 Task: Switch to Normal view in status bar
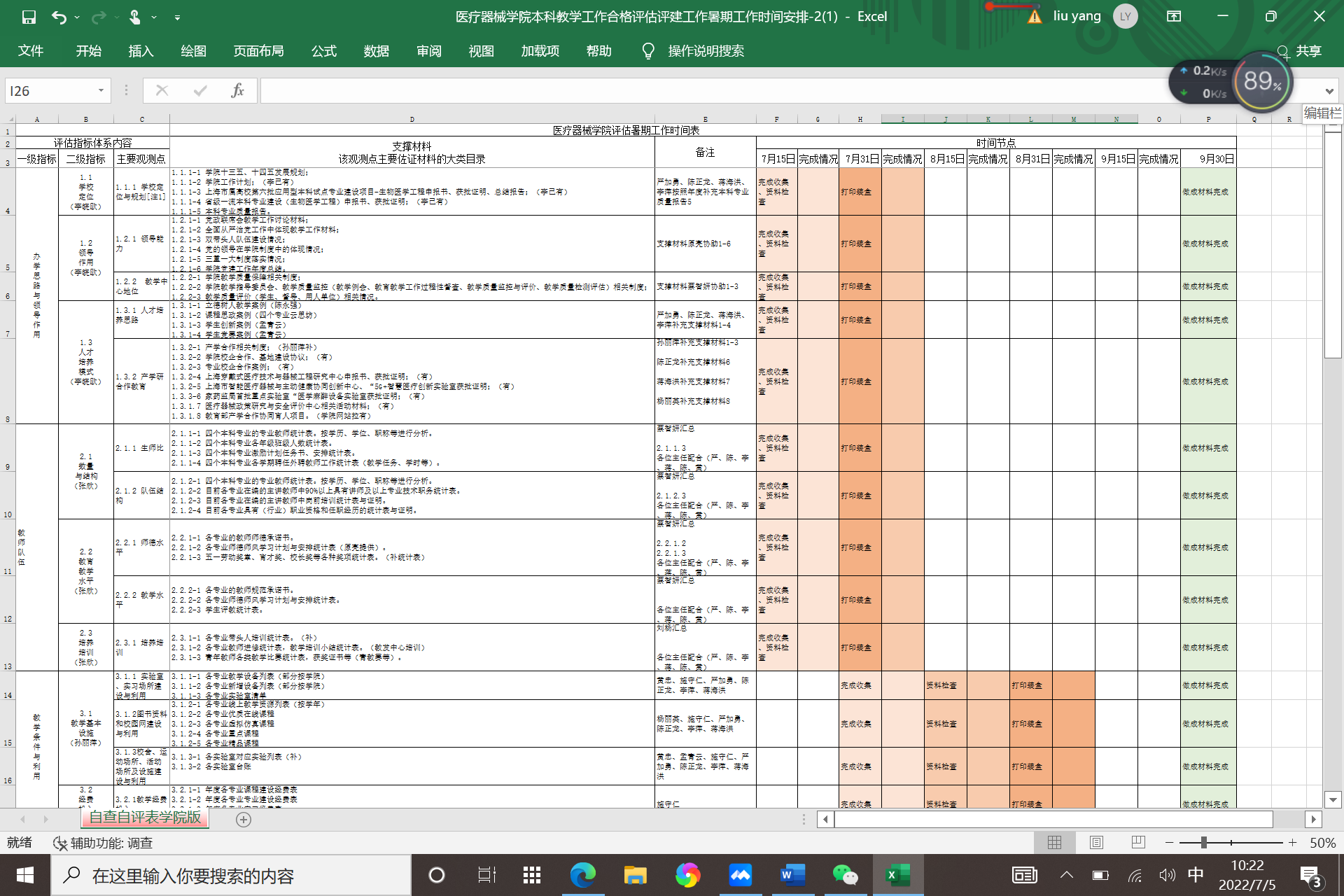pos(1054,843)
